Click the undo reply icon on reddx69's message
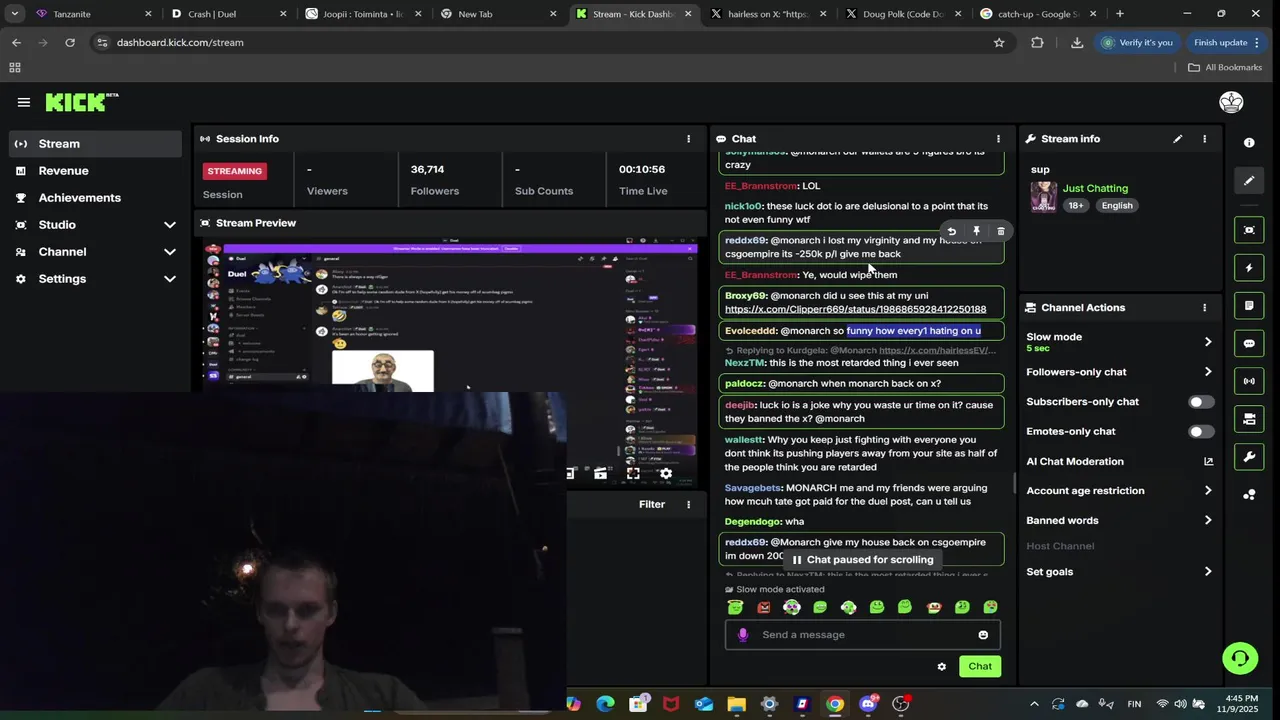Screen dimensions: 1280x720 point(952,231)
